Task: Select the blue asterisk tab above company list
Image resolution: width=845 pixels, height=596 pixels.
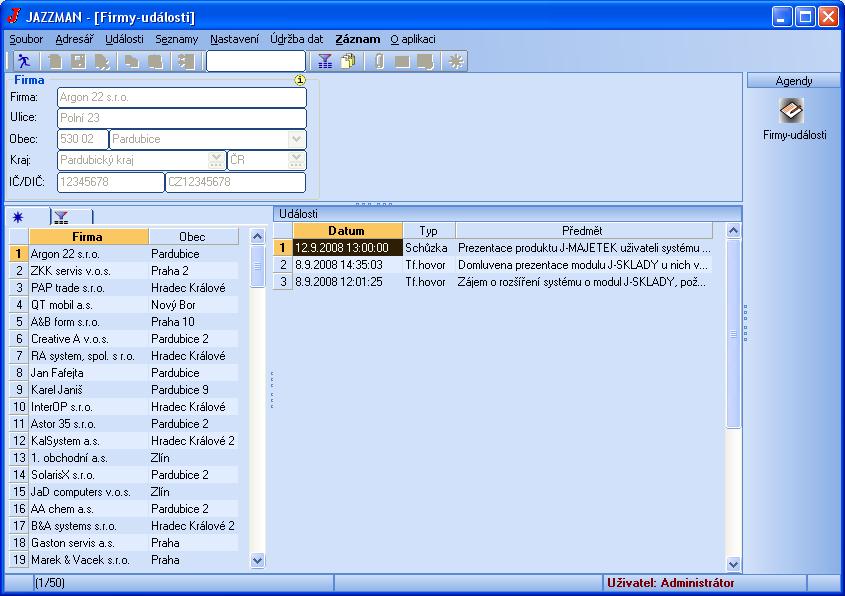Action: click(x=18, y=217)
